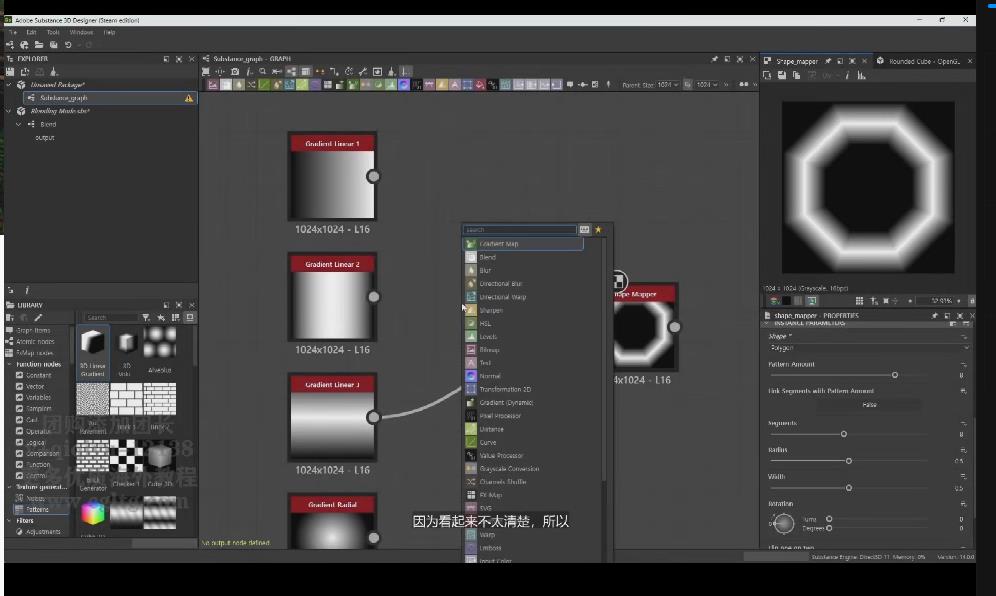Select Patterns category in Library tree

point(37,509)
